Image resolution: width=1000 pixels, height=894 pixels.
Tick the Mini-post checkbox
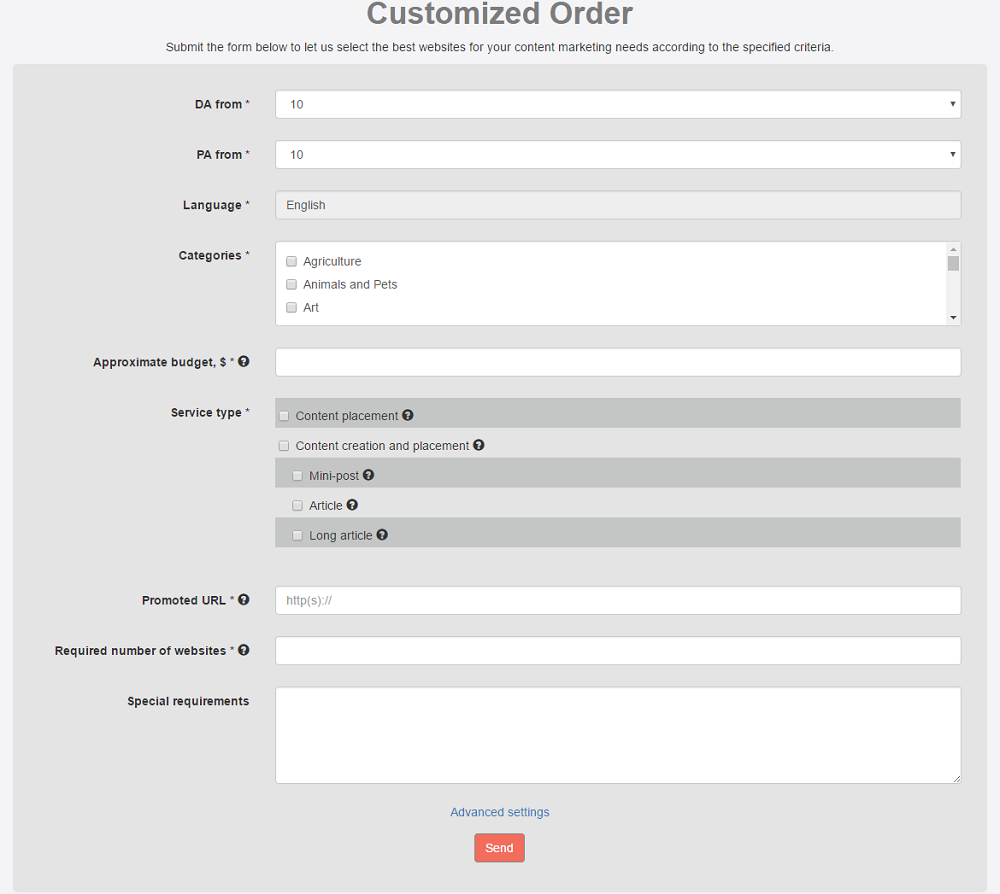click(297, 476)
